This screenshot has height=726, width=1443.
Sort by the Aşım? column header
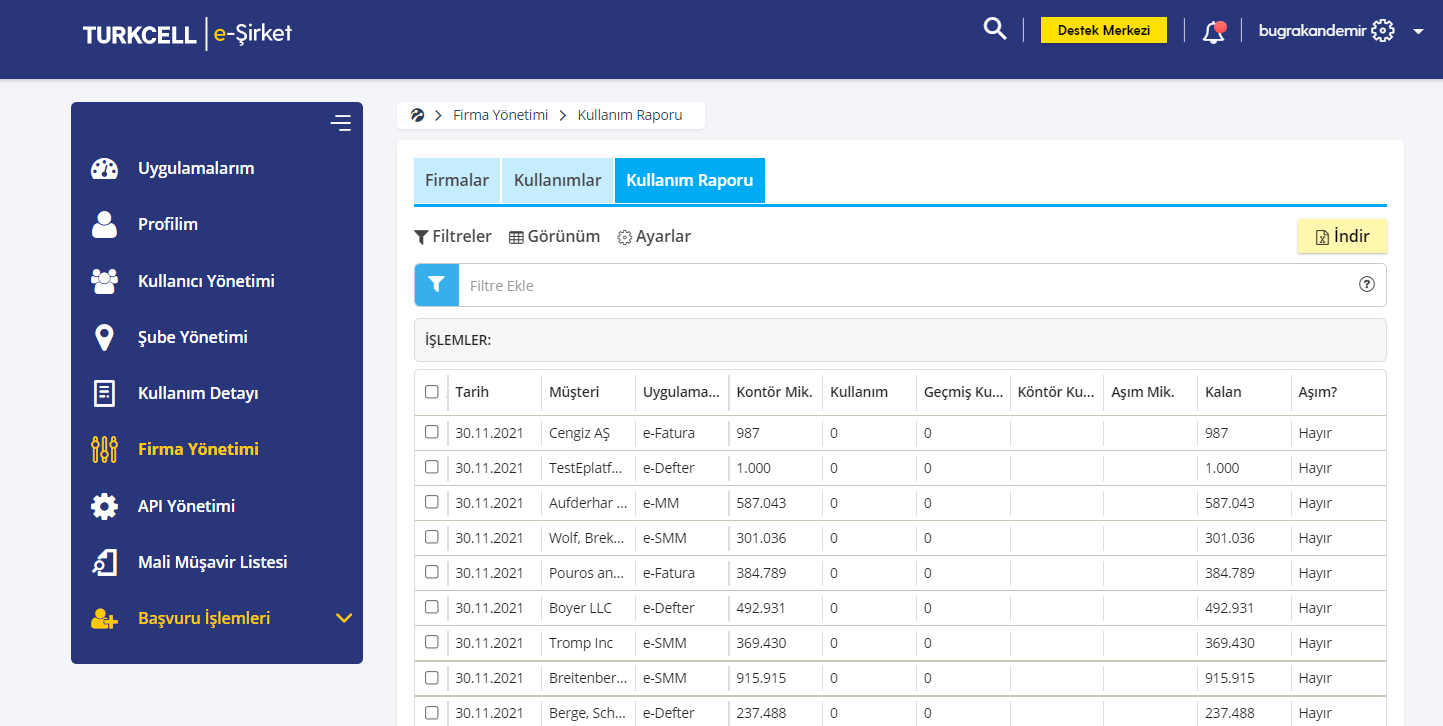pos(1318,392)
